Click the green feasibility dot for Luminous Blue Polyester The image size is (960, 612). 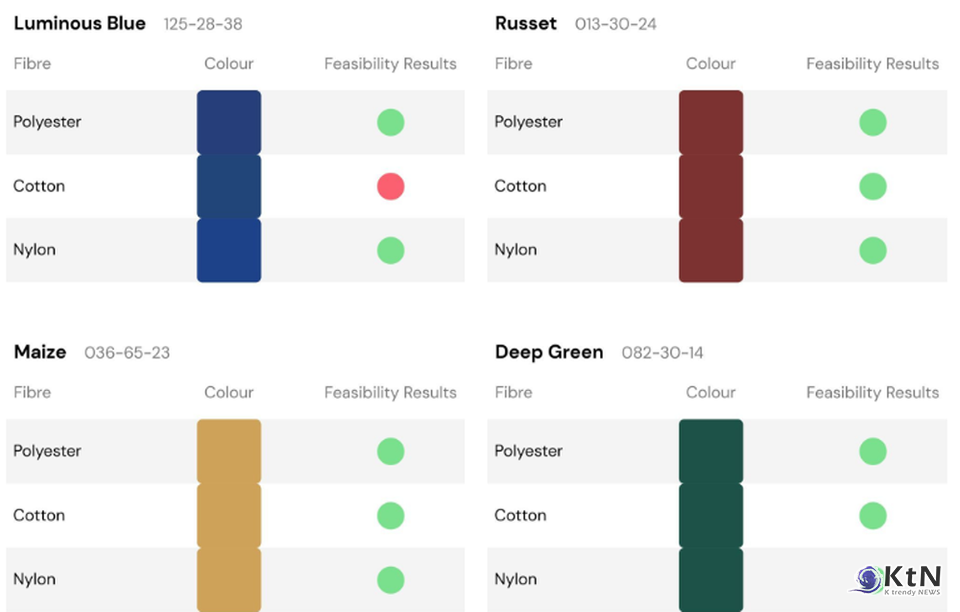(x=390, y=122)
